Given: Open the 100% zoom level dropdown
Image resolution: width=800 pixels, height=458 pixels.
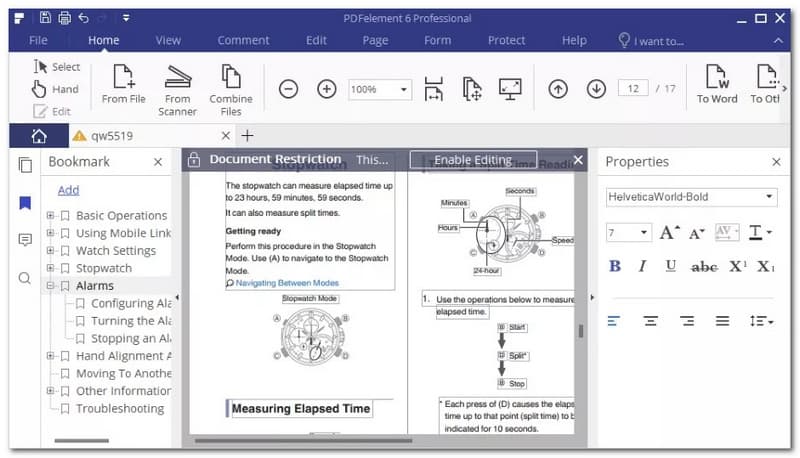Looking at the screenshot, I should click(x=379, y=89).
